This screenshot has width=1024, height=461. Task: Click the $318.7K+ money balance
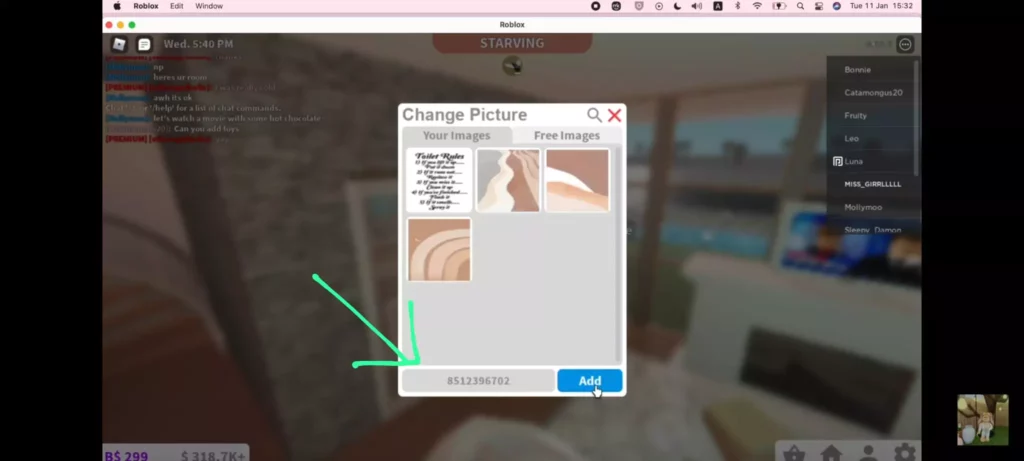[213, 456]
